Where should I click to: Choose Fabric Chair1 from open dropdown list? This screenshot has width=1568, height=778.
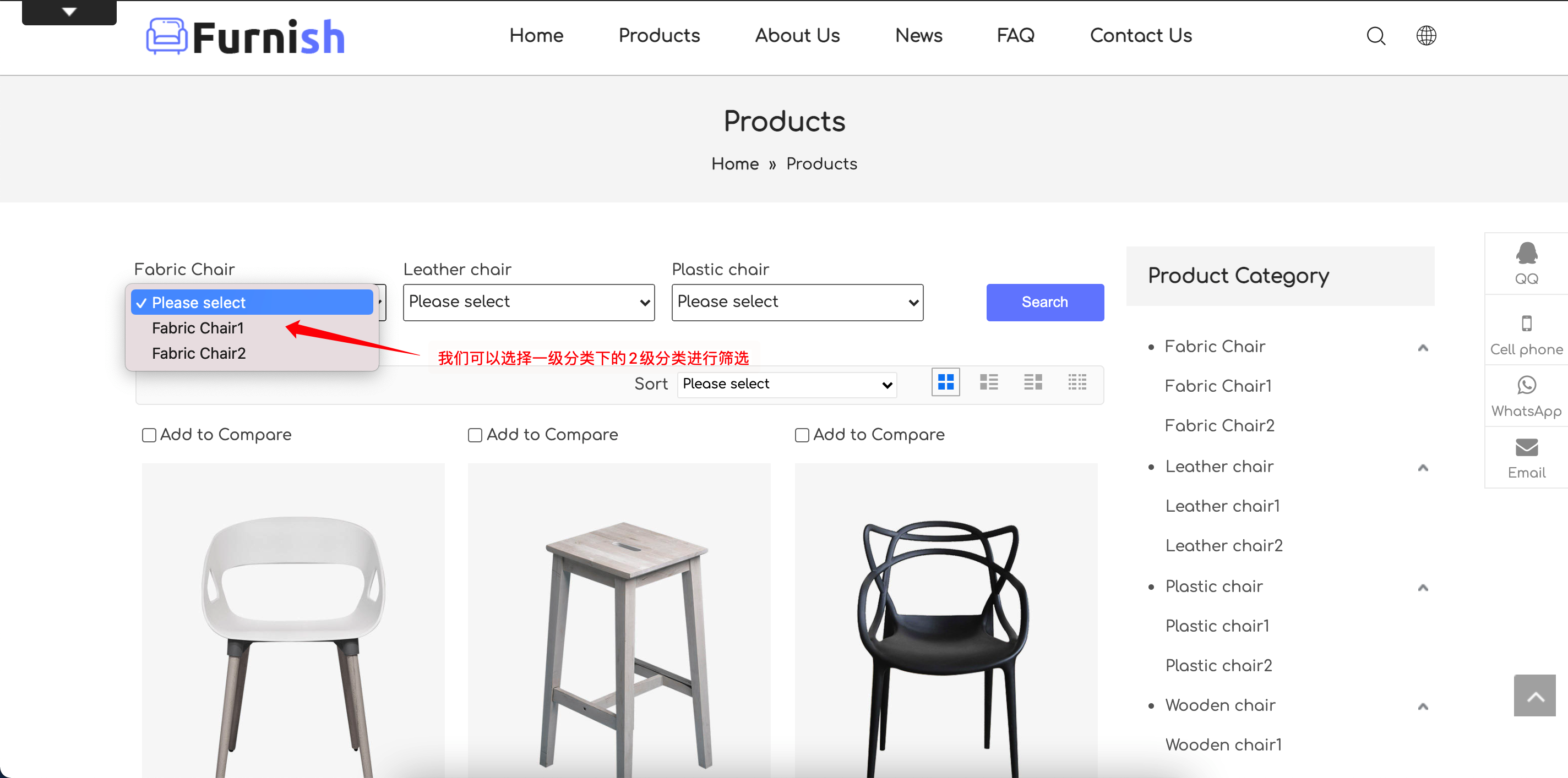point(198,328)
